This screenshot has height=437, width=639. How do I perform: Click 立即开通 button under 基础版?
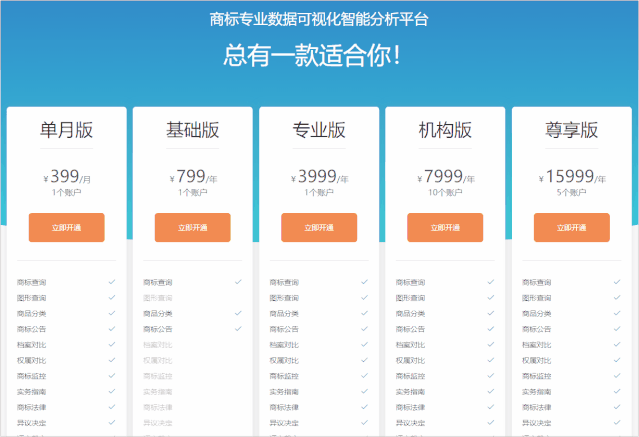coord(193,227)
